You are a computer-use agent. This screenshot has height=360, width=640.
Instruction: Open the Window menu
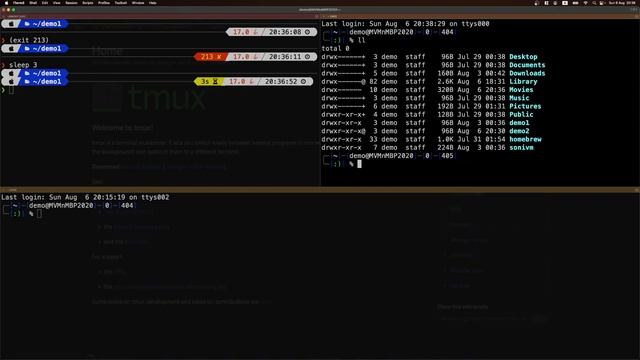138,3
